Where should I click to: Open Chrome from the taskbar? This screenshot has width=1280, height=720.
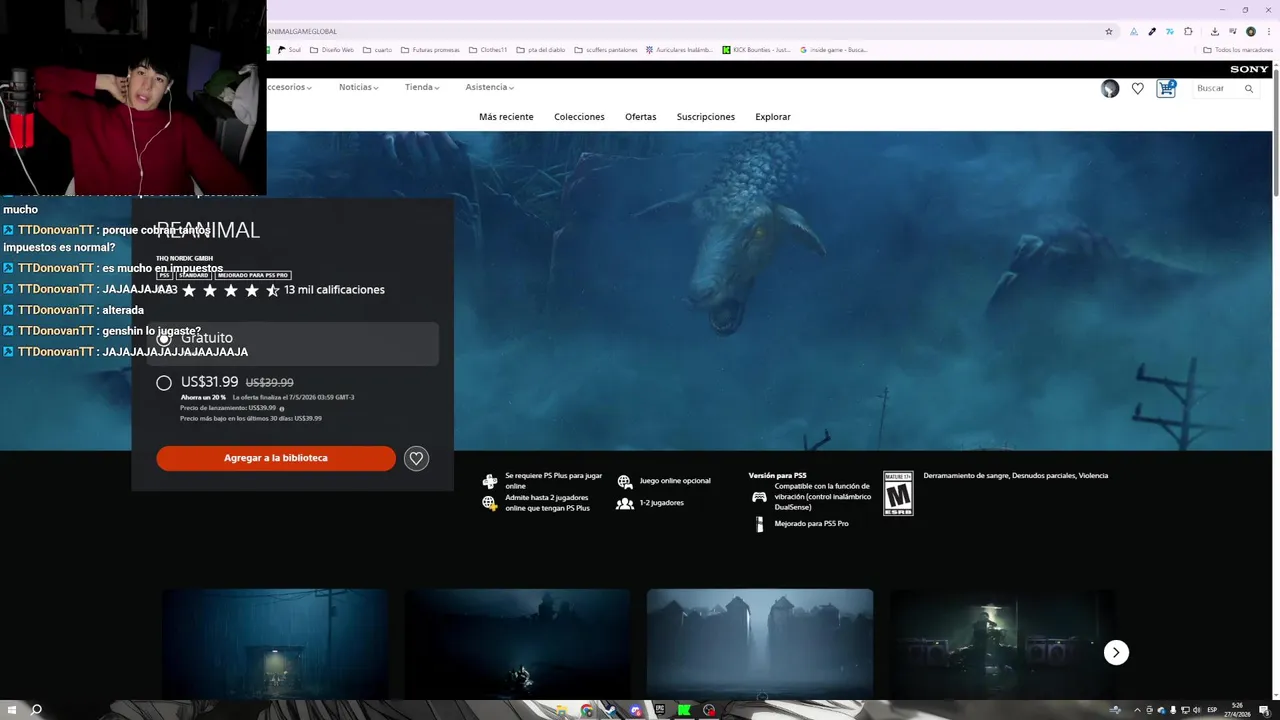[586, 710]
